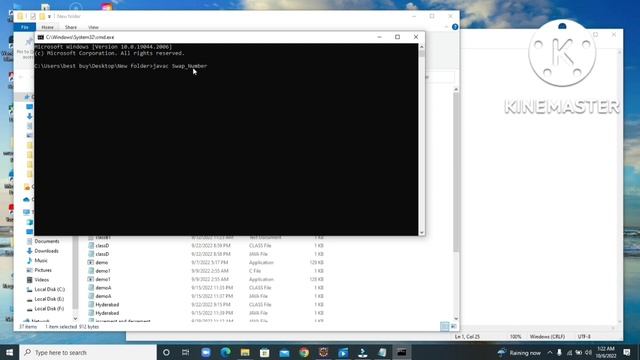
Task: Minimize the cmd.exe window
Action: (x=379, y=37)
